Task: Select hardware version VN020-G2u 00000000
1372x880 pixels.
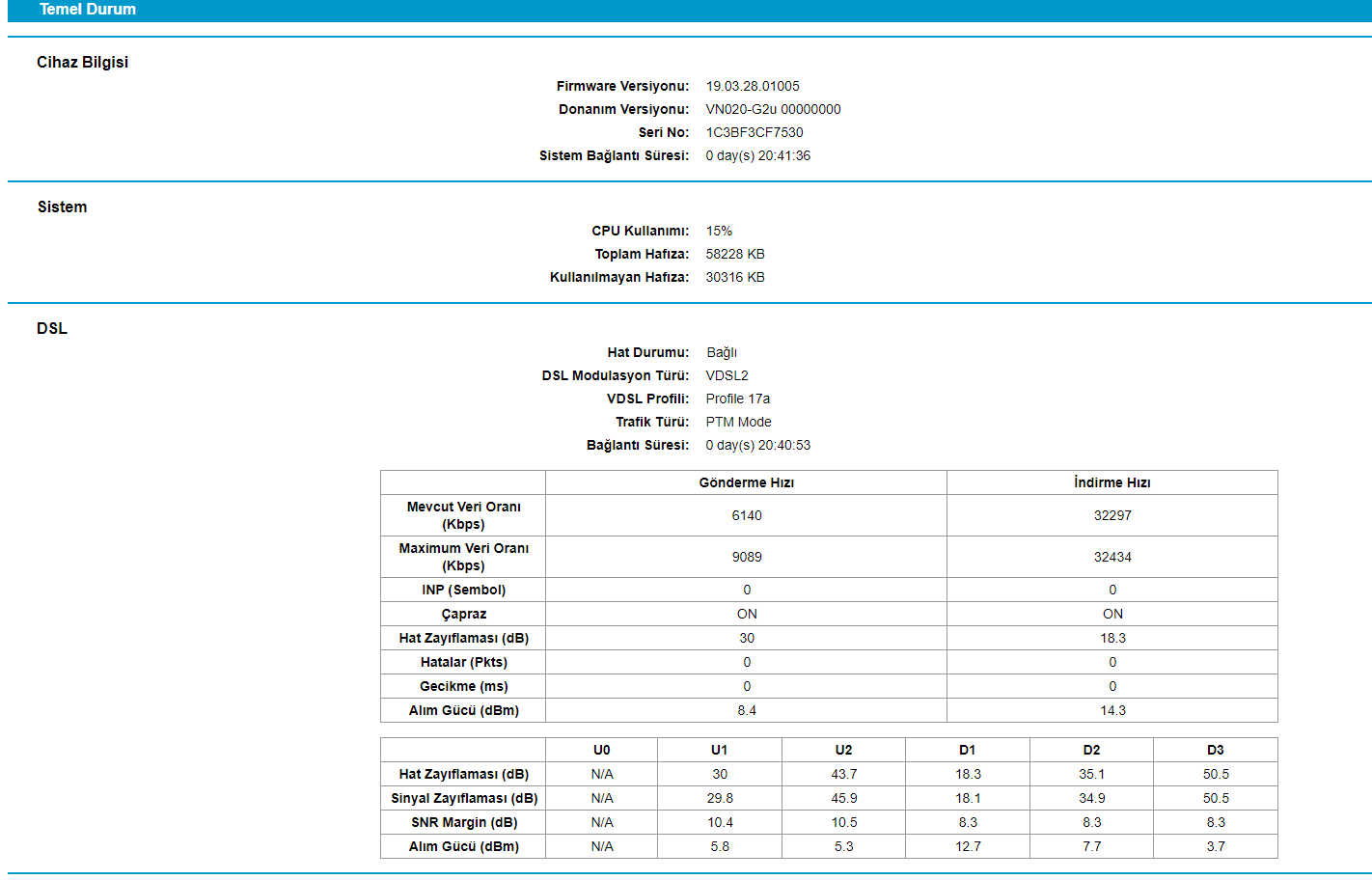Action: click(x=773, y=109)
